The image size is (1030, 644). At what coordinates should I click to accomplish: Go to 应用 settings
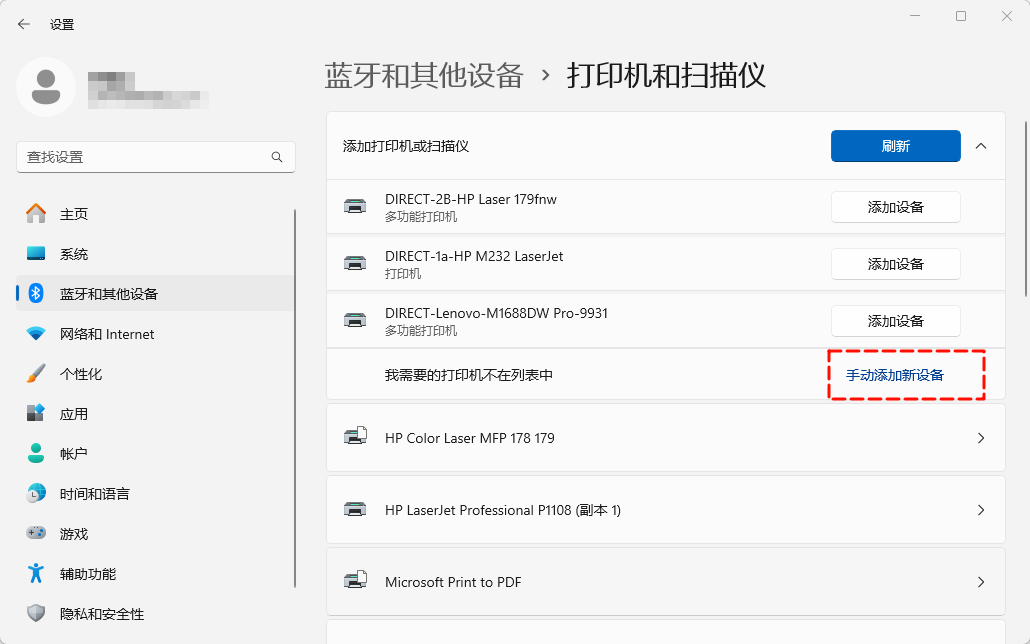(x=74, y=414)
